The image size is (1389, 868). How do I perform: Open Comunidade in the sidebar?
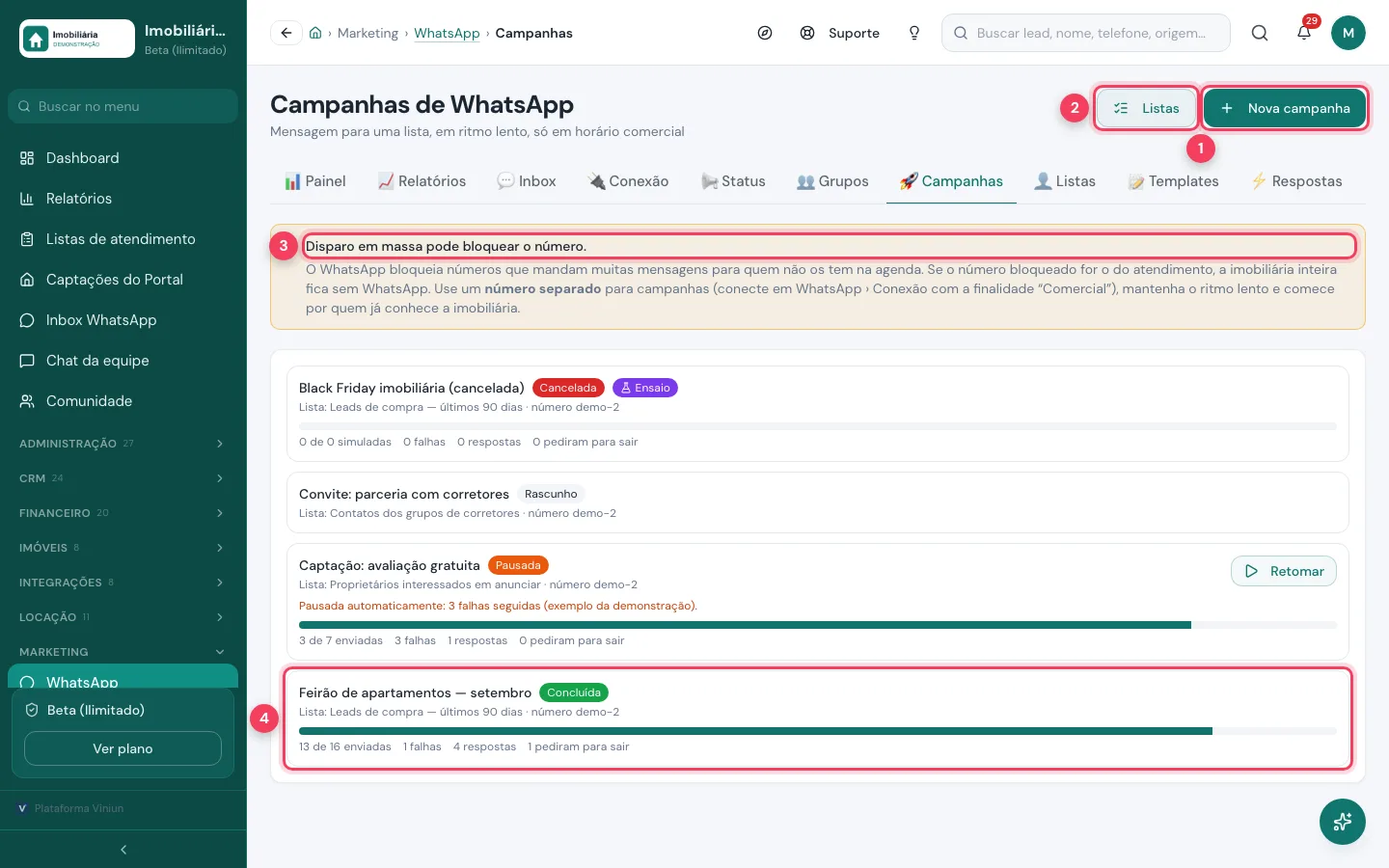pyautogui.click(x=123, y=401)
